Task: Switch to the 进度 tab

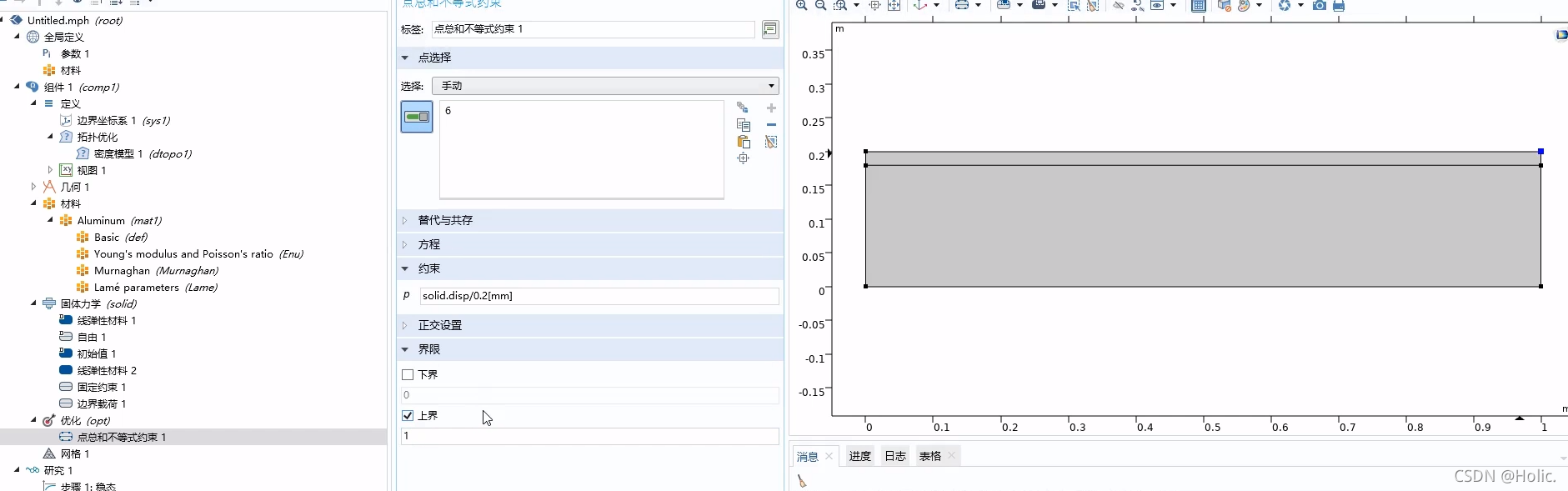Action: pyautogui.click(x=859, y=456)
